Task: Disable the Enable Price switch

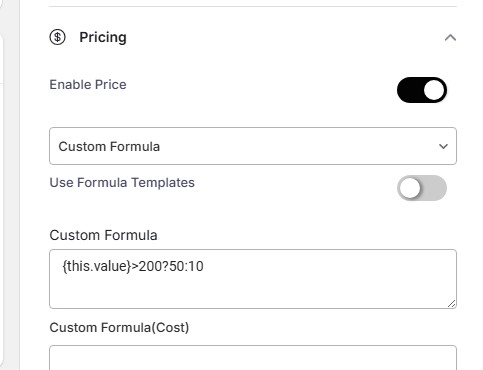Action: click(422, 90)
